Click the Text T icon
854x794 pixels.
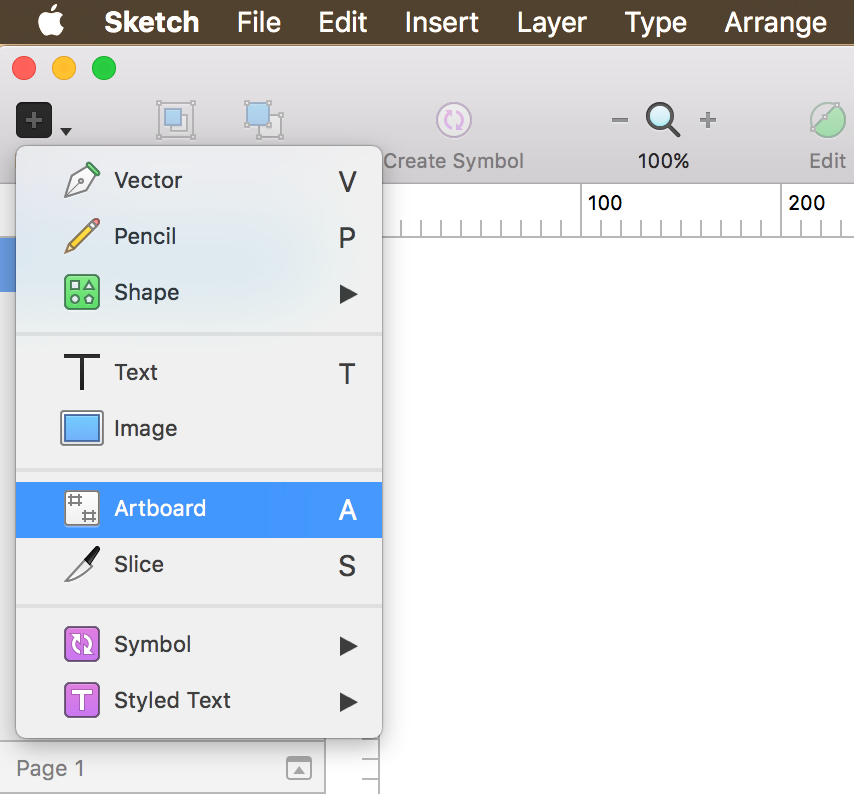(x=82, y=372)
